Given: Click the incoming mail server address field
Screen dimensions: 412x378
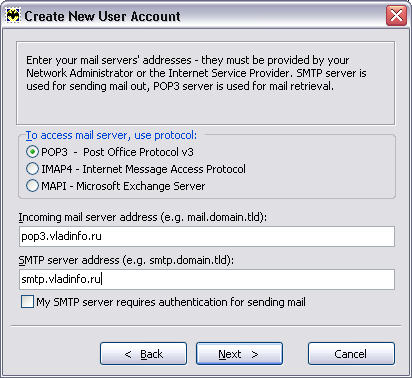Looking at the screenshot, I should point(207,236).
